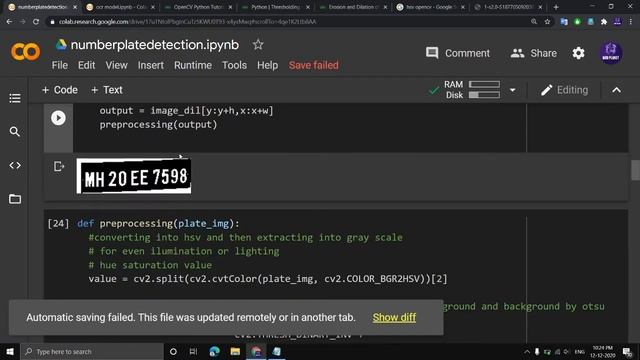640x360 pixels.
Task: Open the Google Drive file icon
Action: click(61, 44)
